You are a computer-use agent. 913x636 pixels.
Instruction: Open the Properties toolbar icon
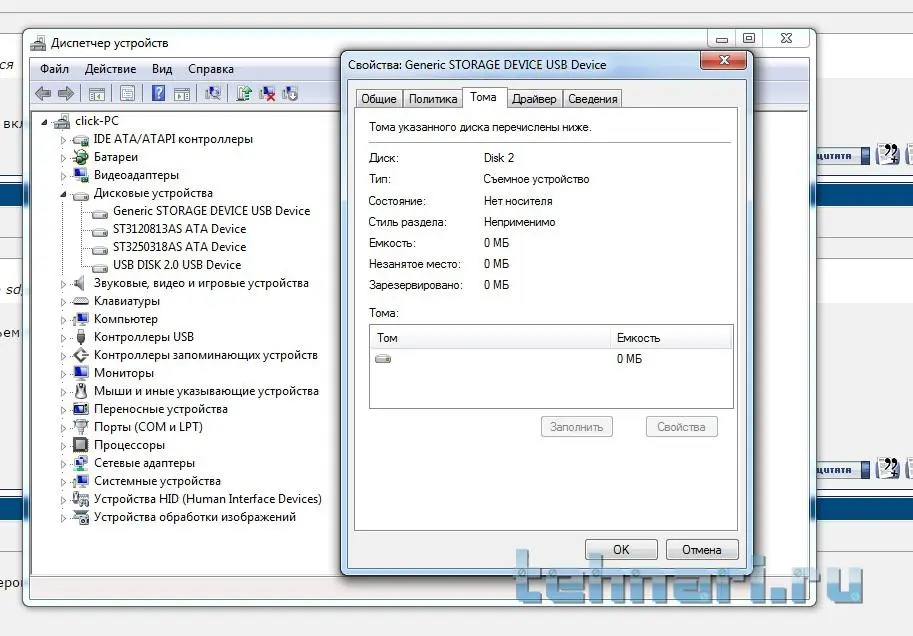(127, 93)
